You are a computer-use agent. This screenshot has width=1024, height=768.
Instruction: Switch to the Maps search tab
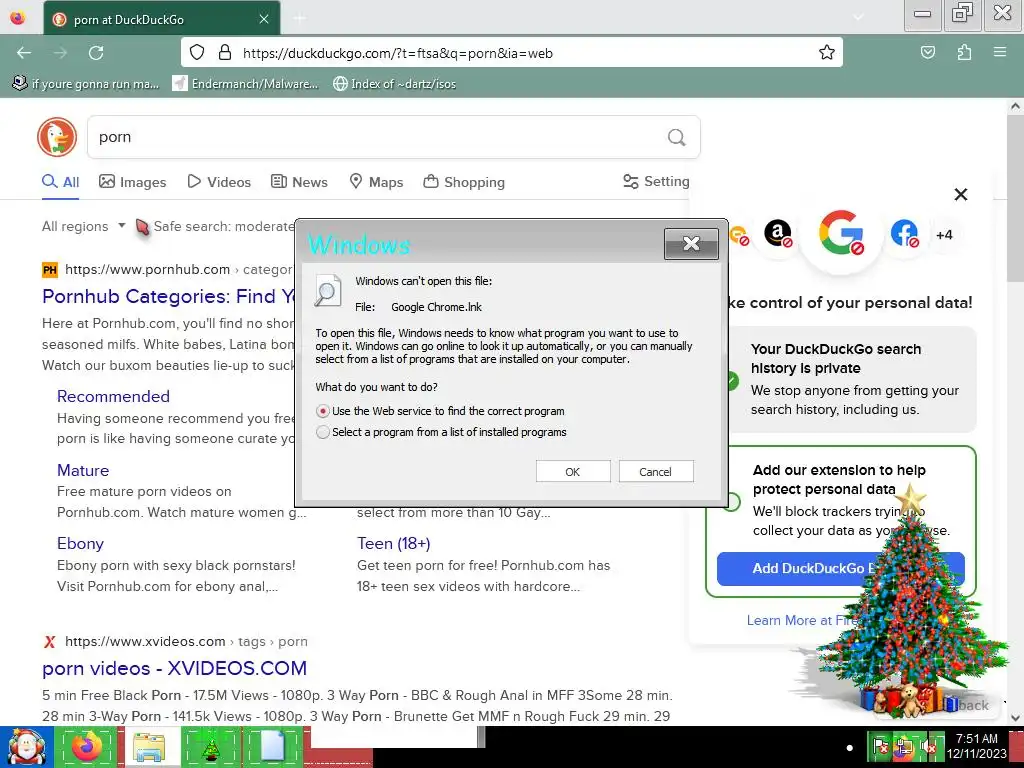(x=376, y=182)
